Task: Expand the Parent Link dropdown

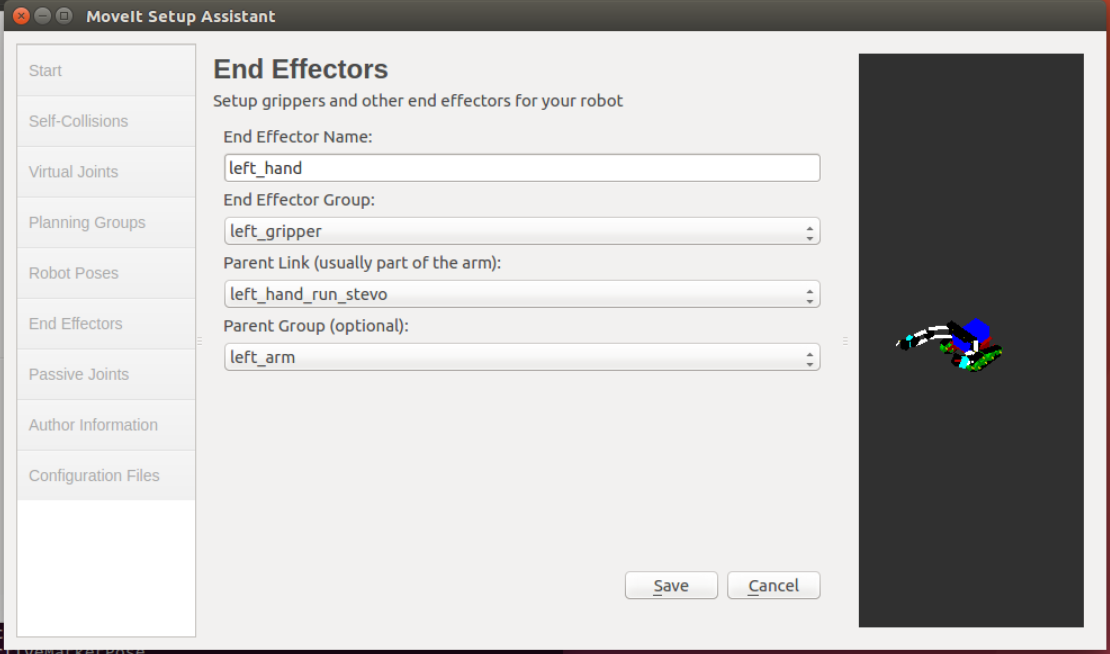Action: [x=522, y=294]
